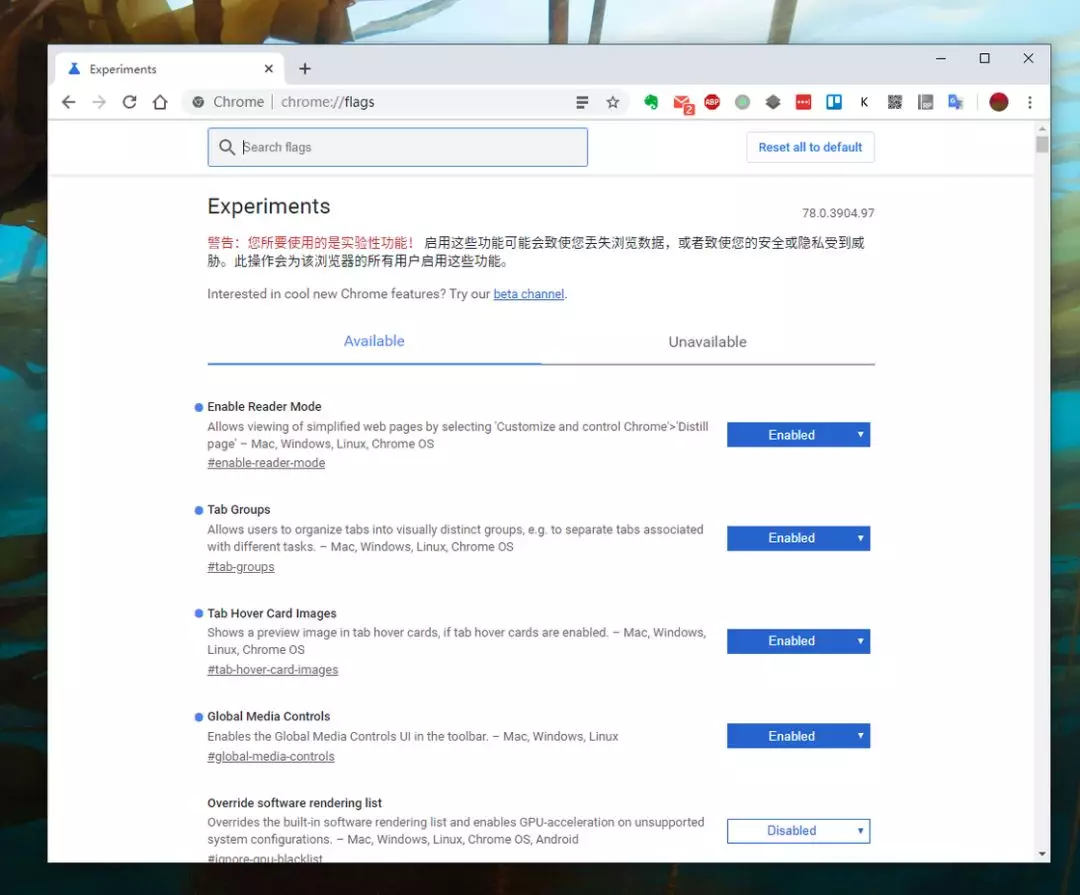The width and height of the screenshot is (1080, 895).
Task: Switch to the Unavailable tab
Action: (707, 342)
